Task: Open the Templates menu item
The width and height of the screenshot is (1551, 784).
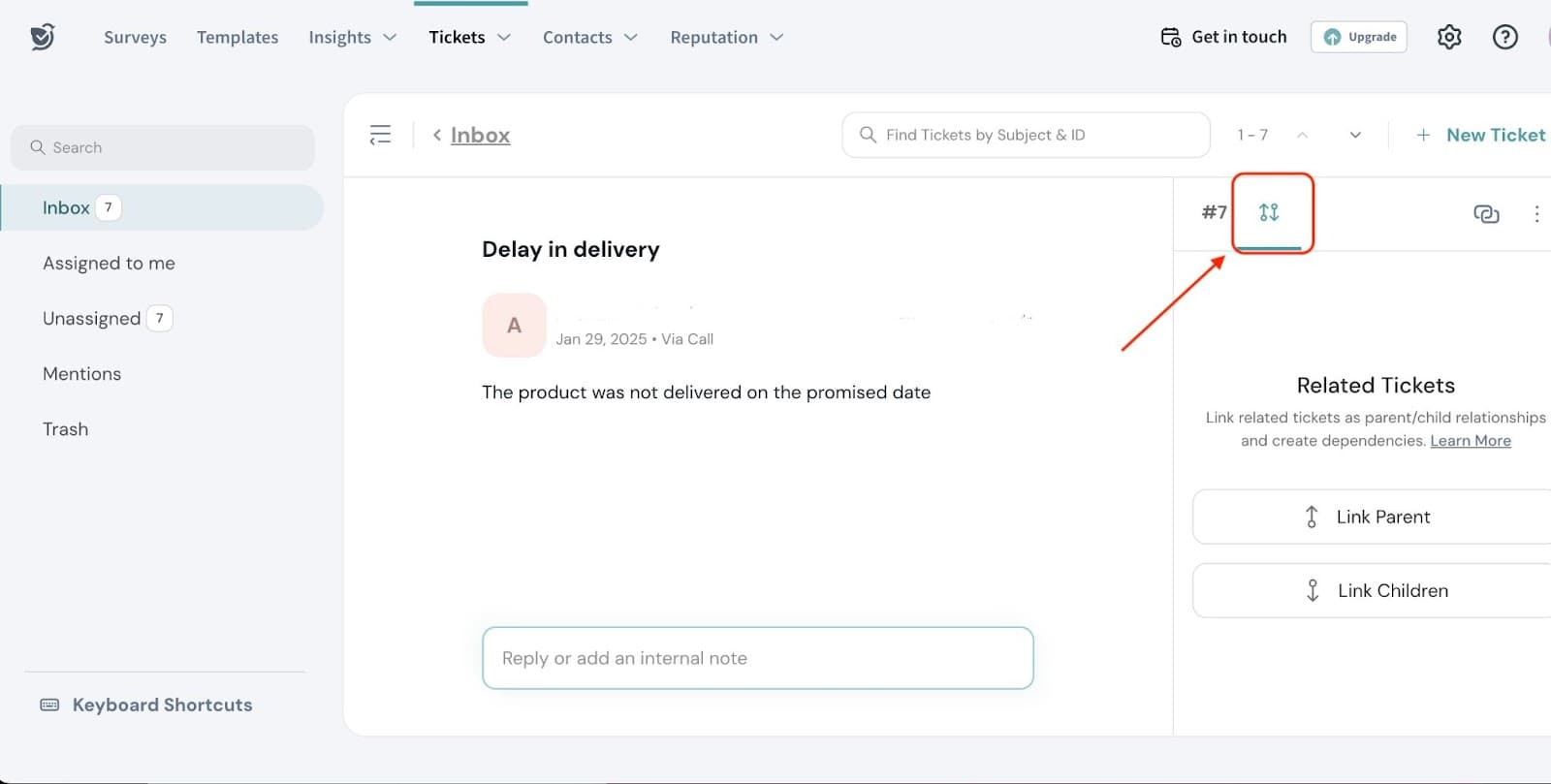Action: point(237,37)
